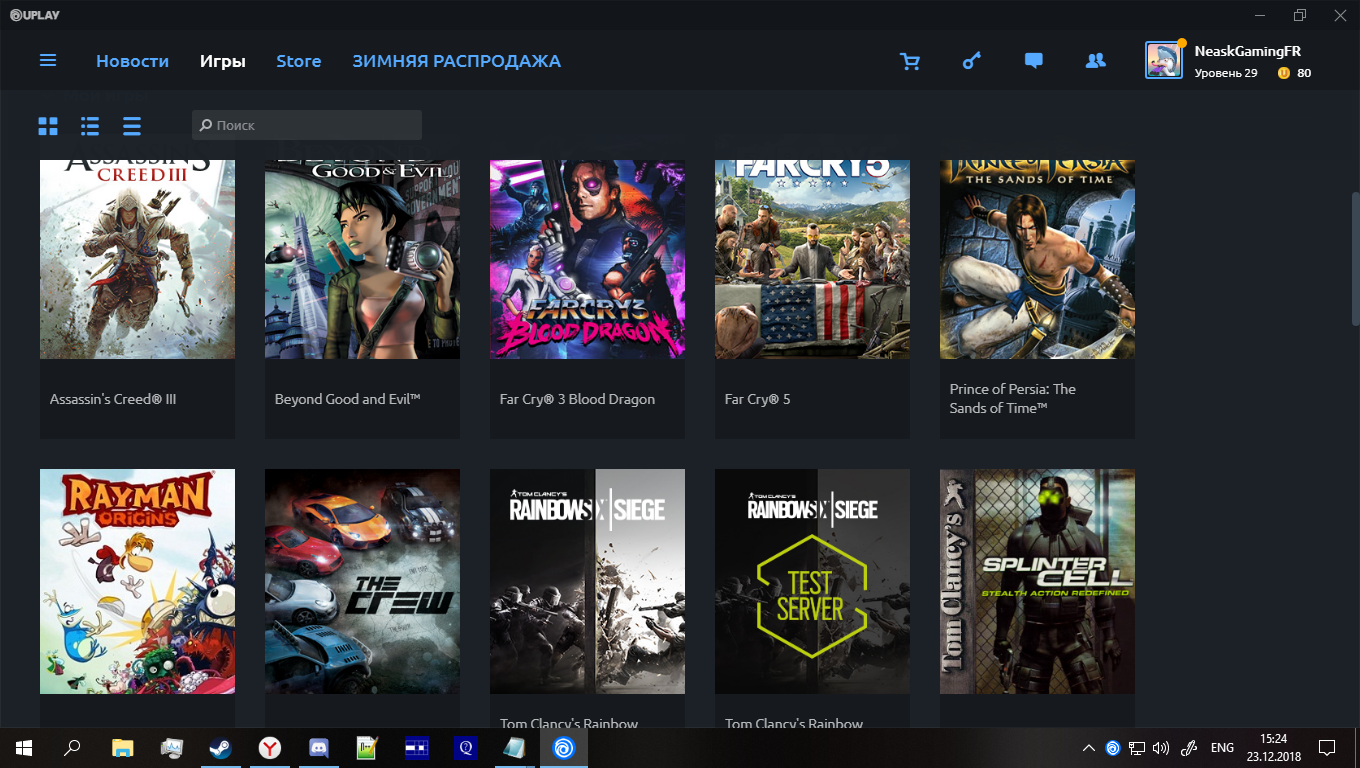The image size is (1360, 768).
Task: Open the chat messages icon
Action: pyautogui.click(x=1034, y=61)
